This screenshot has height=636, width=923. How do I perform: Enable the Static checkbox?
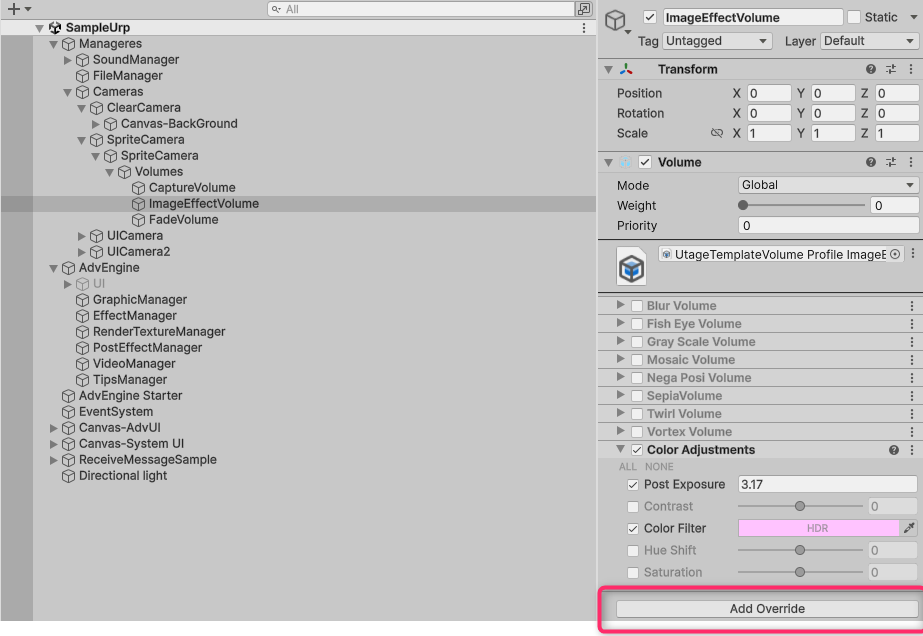pos(853,17)
